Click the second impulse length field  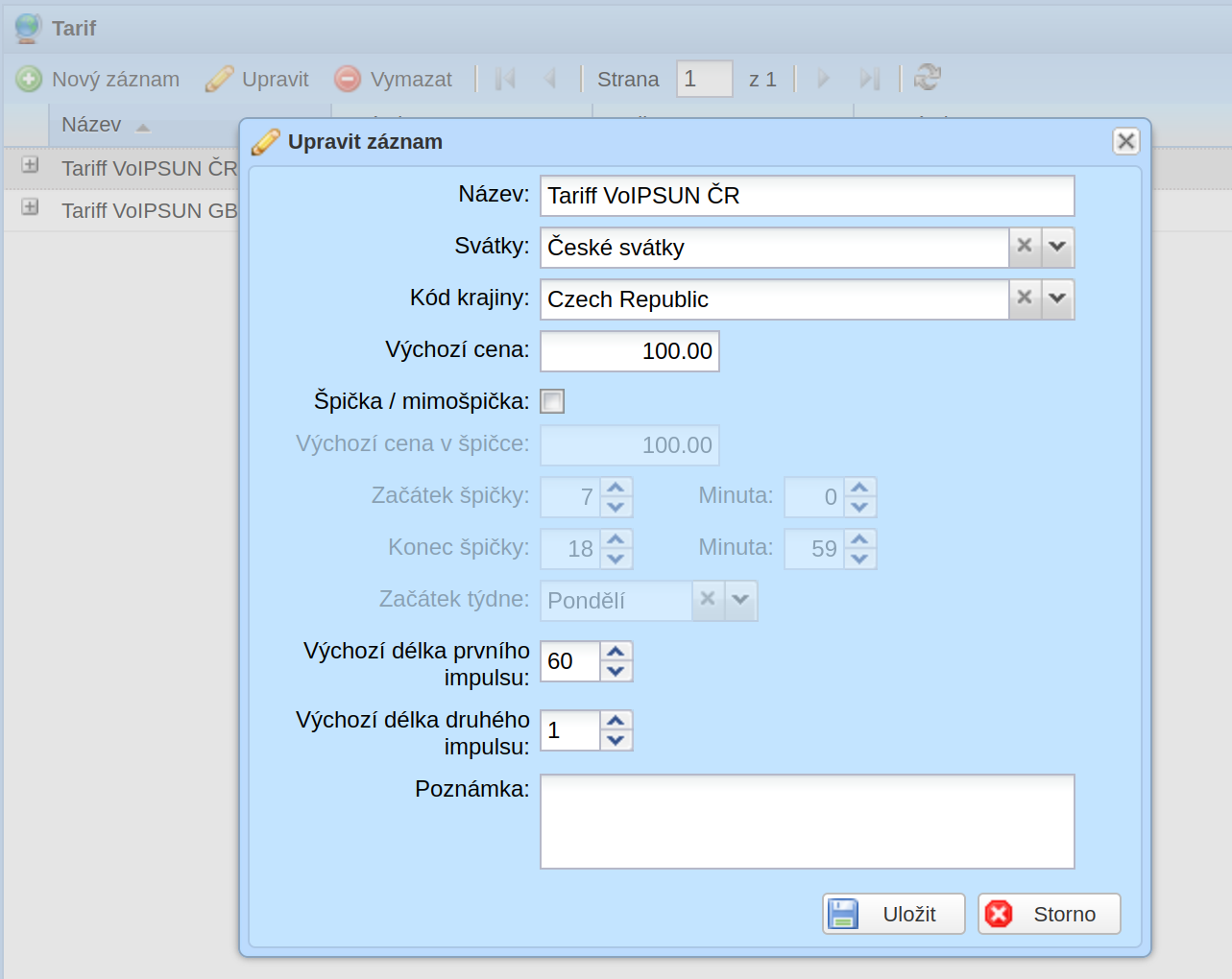pos(570,730)
